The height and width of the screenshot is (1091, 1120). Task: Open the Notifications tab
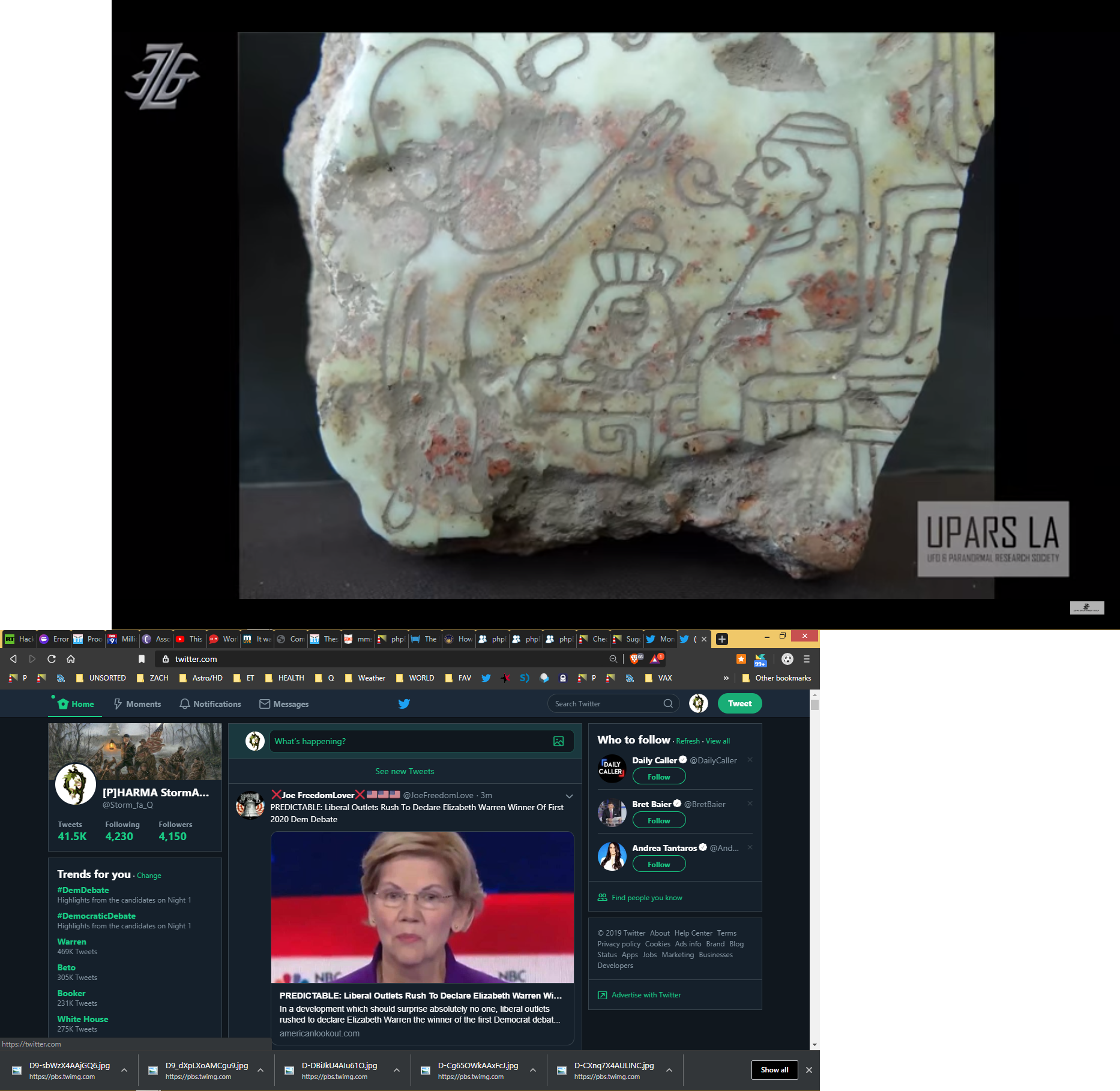click(x=210, y=704)
